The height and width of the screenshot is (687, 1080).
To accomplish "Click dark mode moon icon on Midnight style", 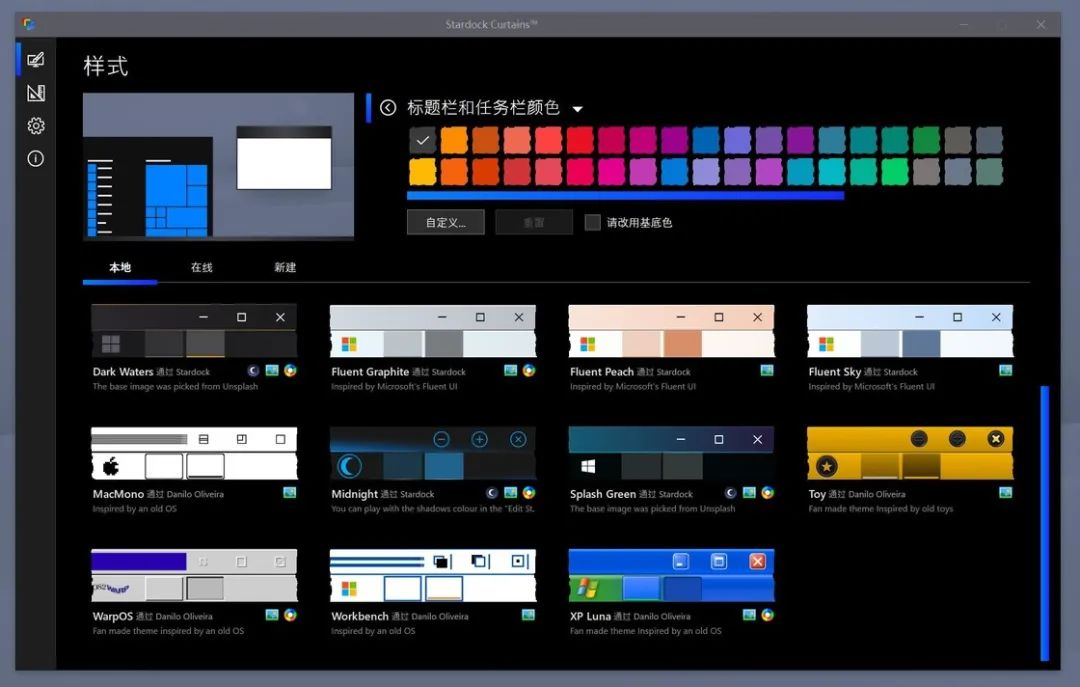I will pyautogui.click(x=492, y=493).
